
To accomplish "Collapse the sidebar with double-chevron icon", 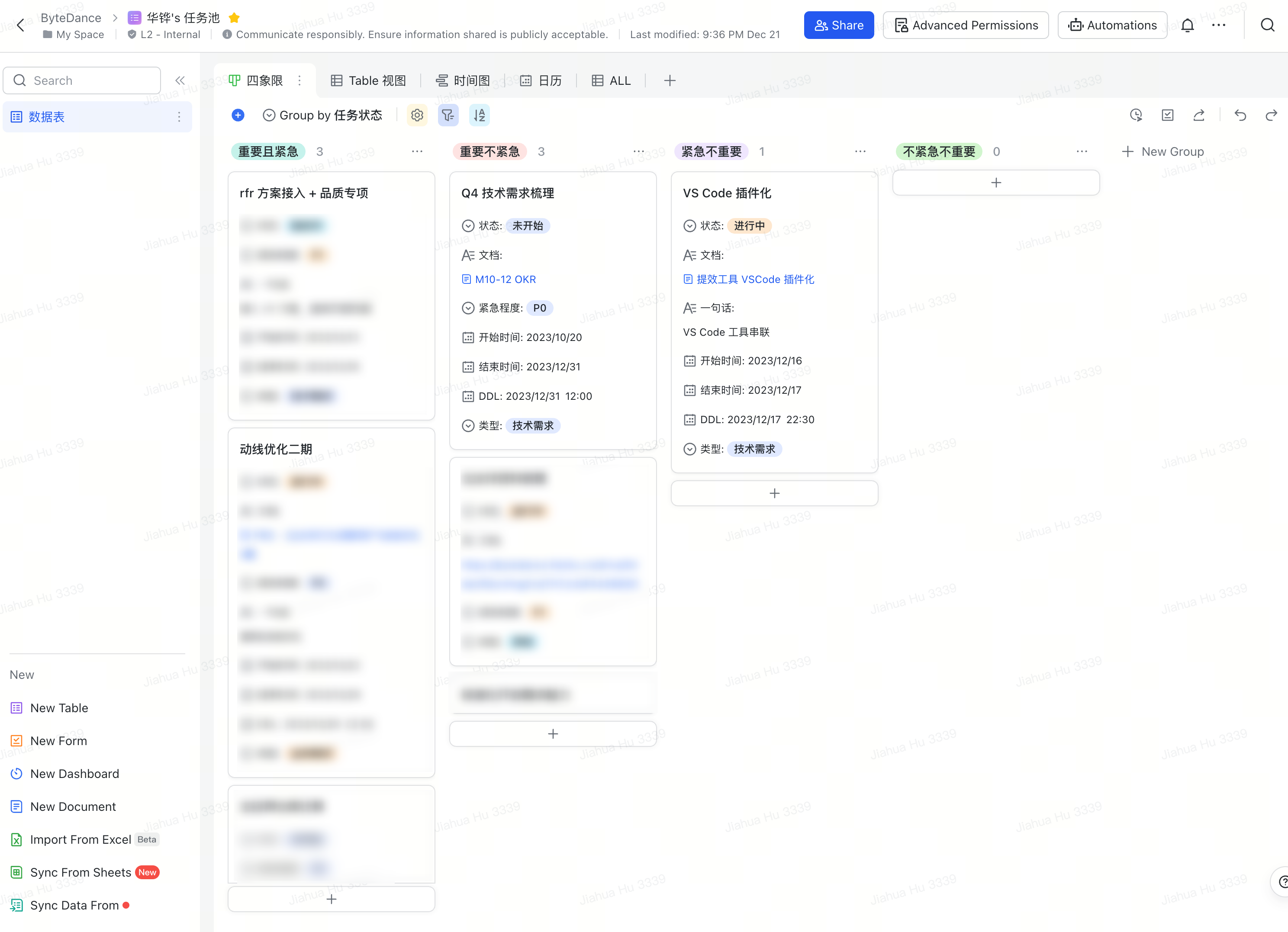I will click(x=180, y=80).
